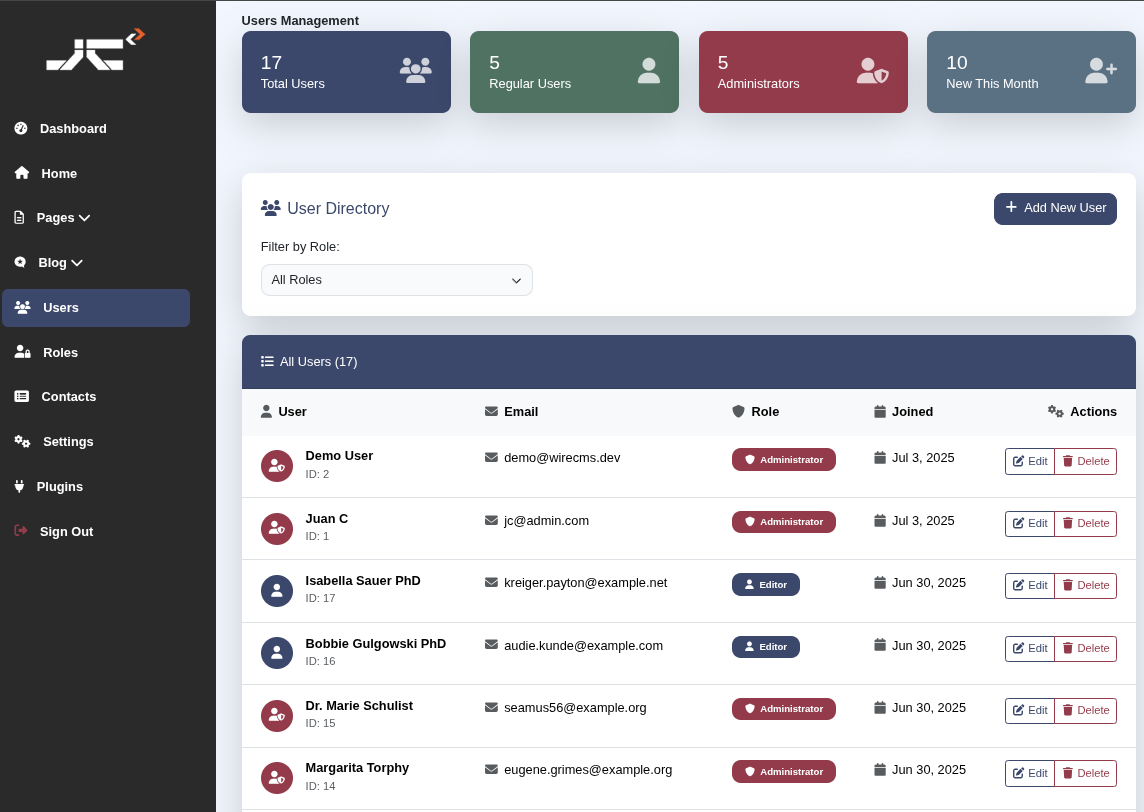Click the Regular Users stat card

574,71
